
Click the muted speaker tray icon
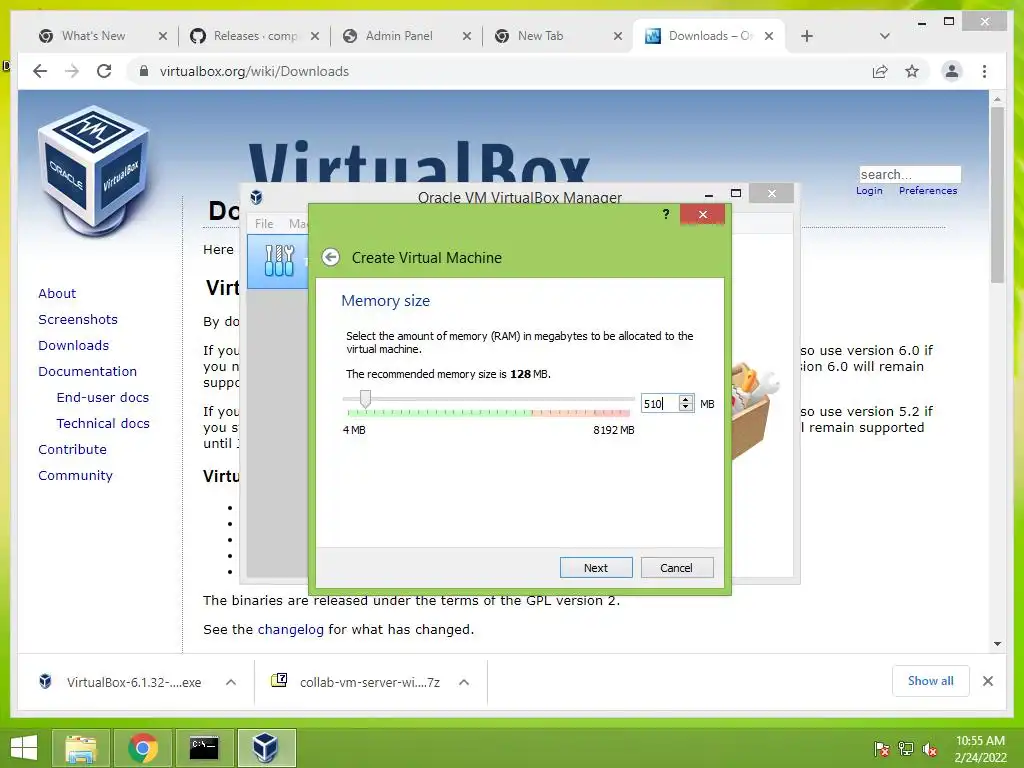930,749
